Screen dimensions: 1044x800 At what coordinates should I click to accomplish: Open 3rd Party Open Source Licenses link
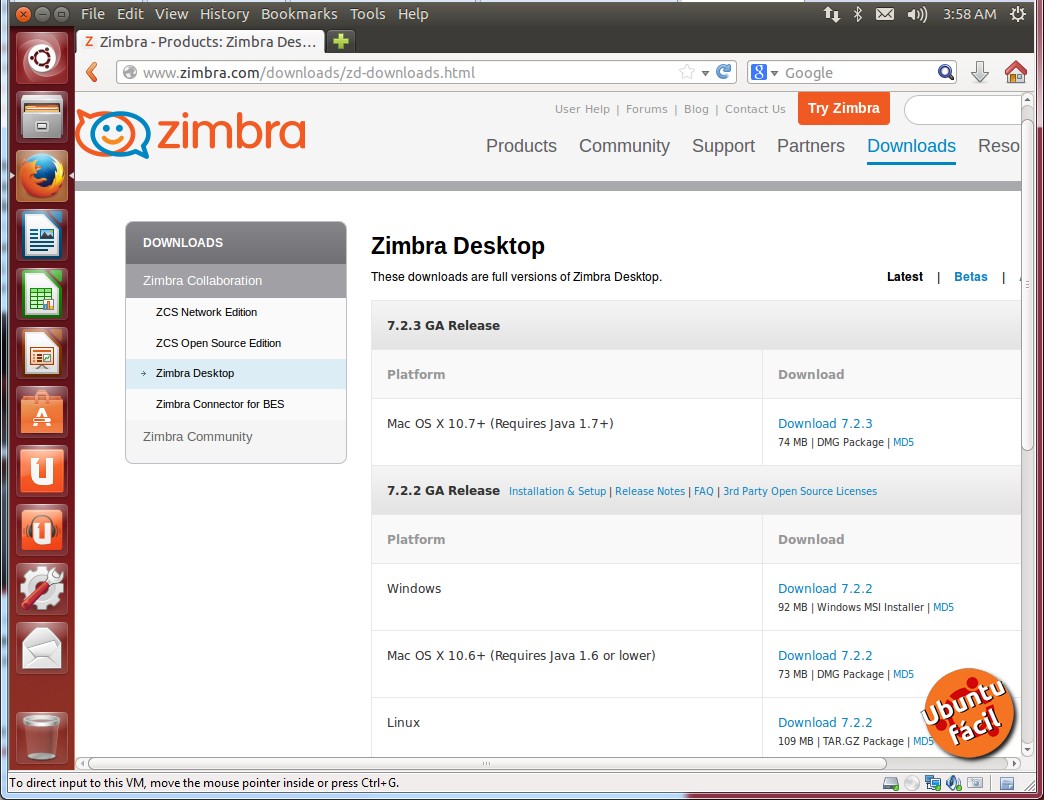800,491
